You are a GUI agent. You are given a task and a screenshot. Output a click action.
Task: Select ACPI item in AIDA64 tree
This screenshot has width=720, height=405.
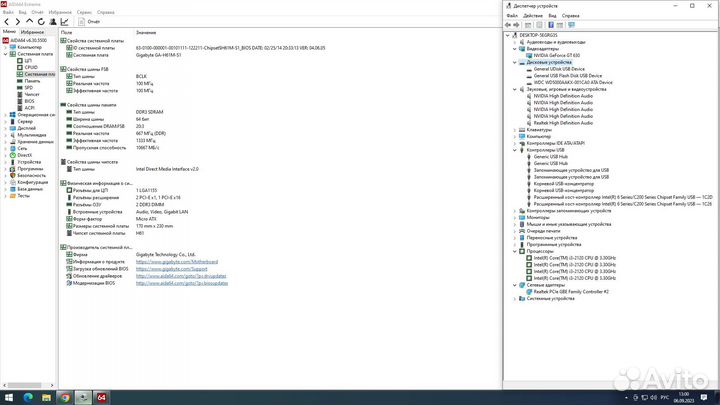[29, 108]
